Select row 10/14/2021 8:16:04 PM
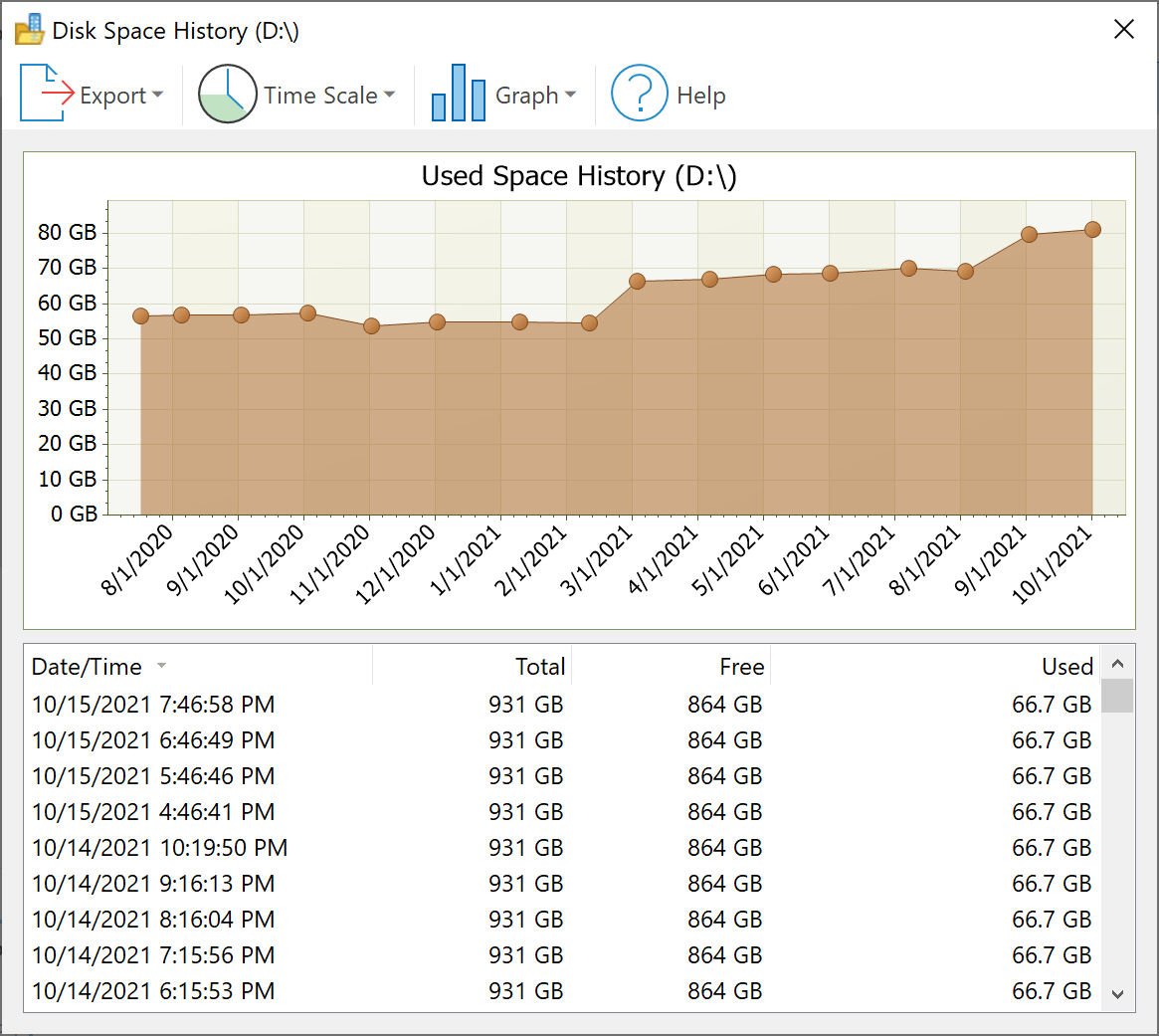The width and height of the screenshot is (1159, 1036). tap(562, 920)
